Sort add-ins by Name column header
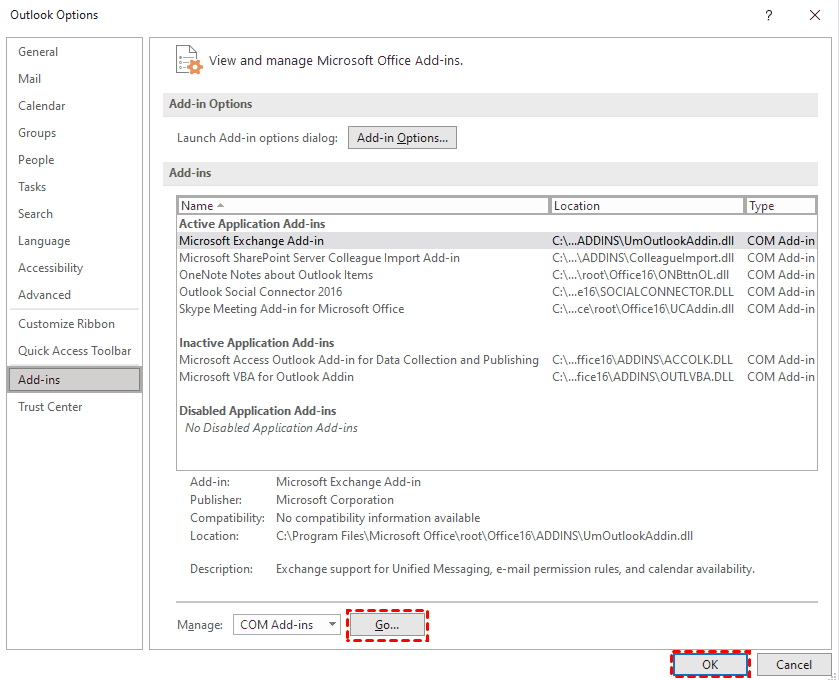Viewport: 839px width, 680px height. 363,206
